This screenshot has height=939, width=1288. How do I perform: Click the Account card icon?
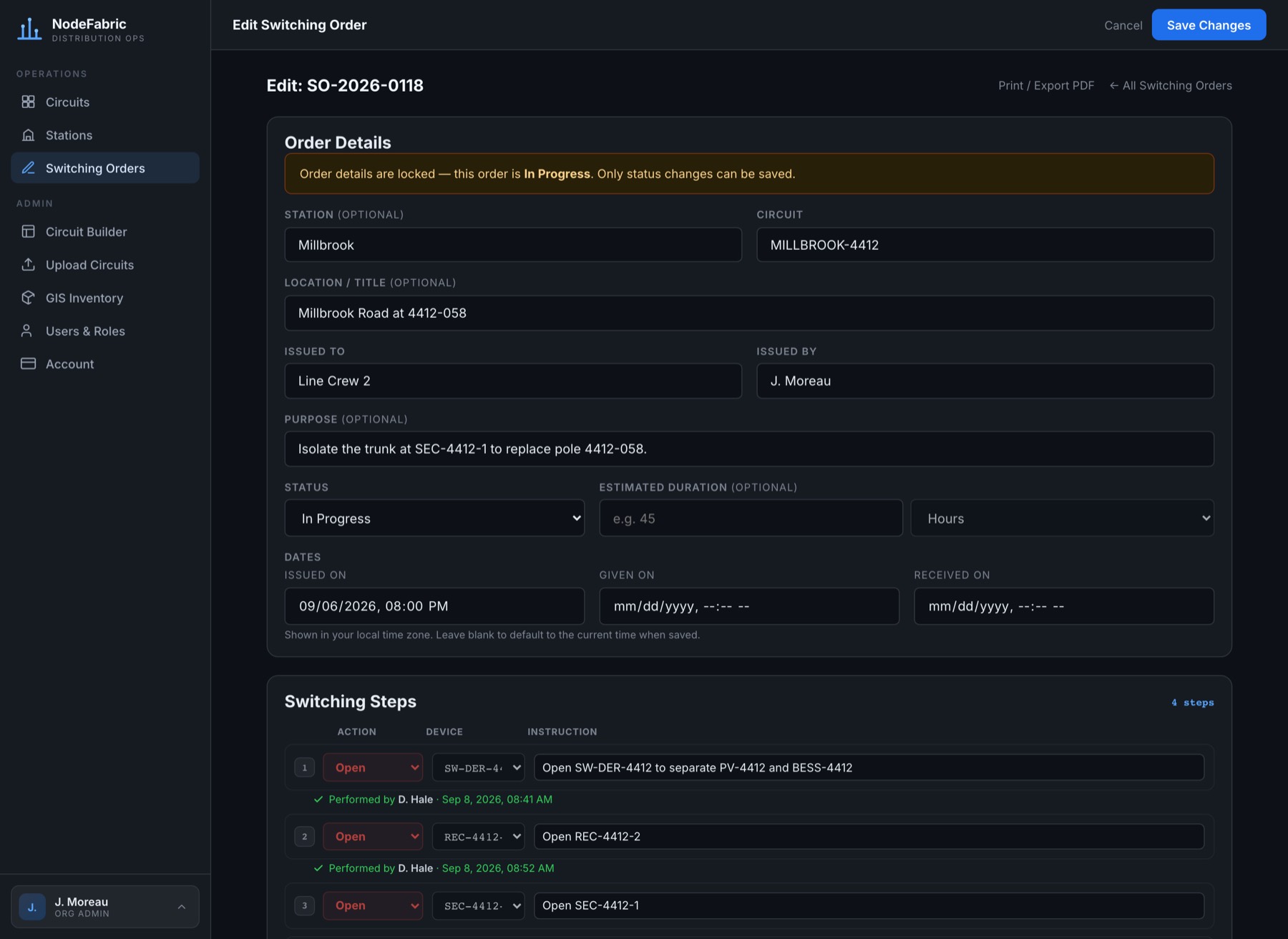point(28,363)
